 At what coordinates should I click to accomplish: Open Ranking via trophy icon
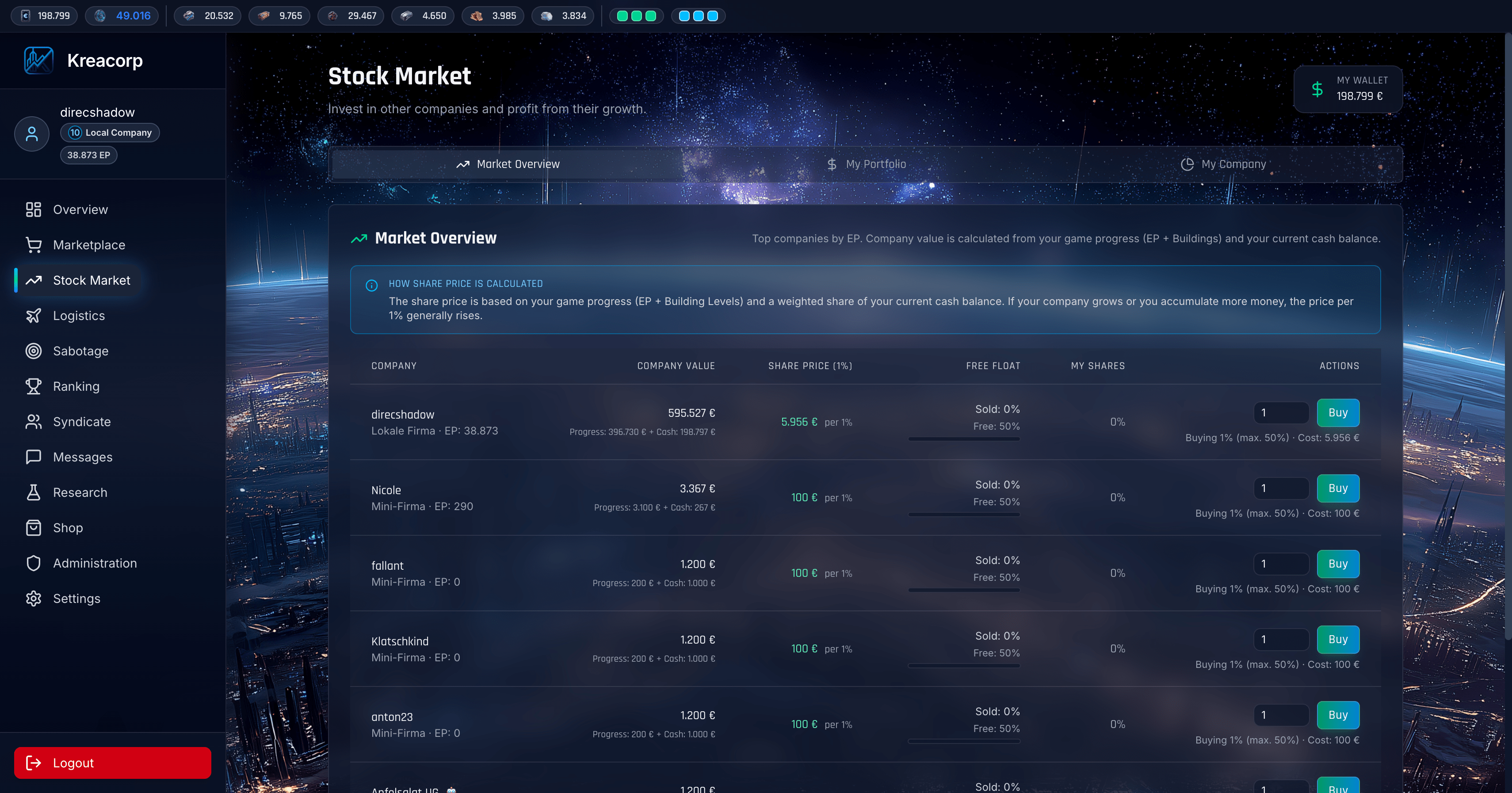point(34,386)
